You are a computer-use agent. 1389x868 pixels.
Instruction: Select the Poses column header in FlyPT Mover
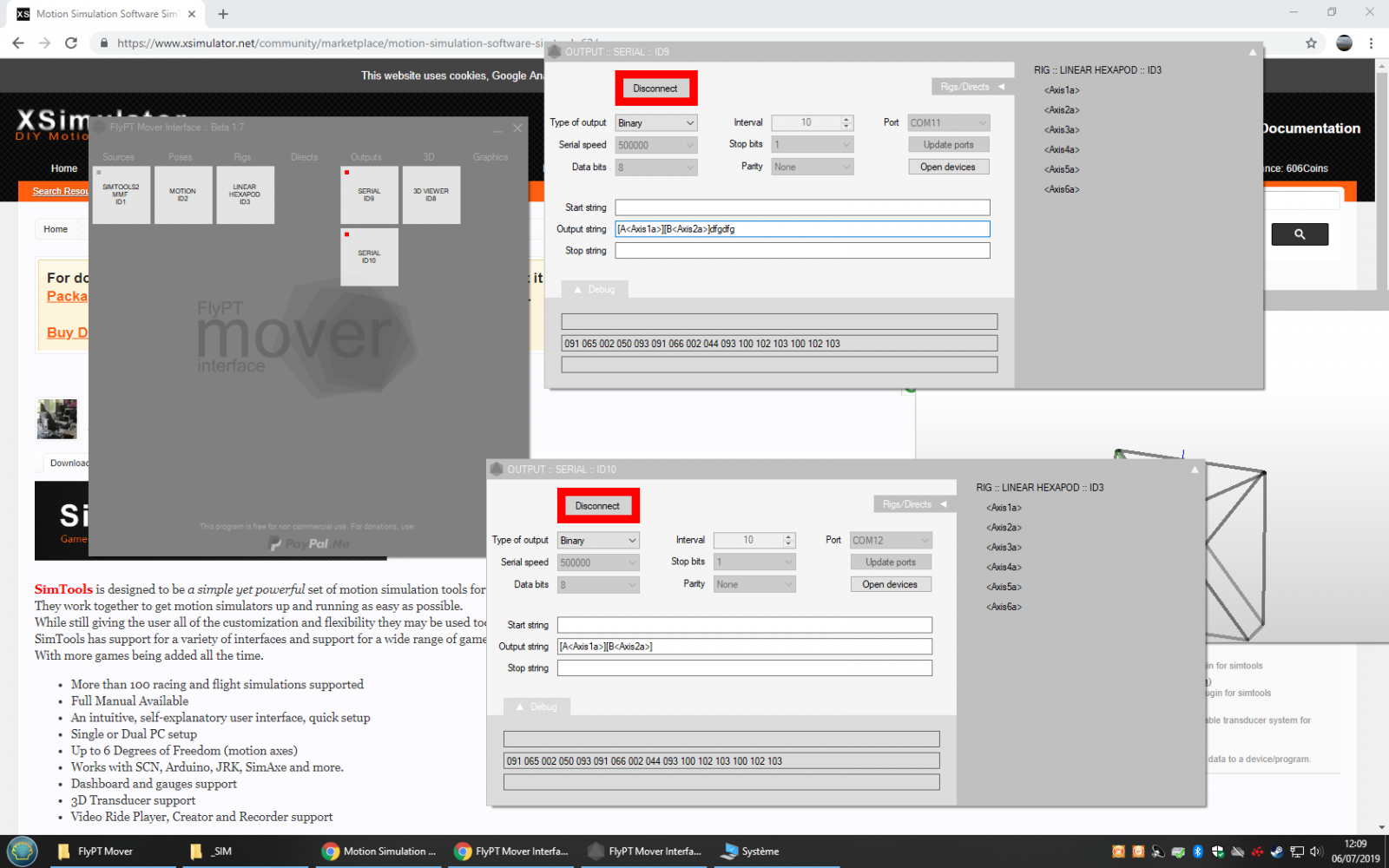(181, 157)
